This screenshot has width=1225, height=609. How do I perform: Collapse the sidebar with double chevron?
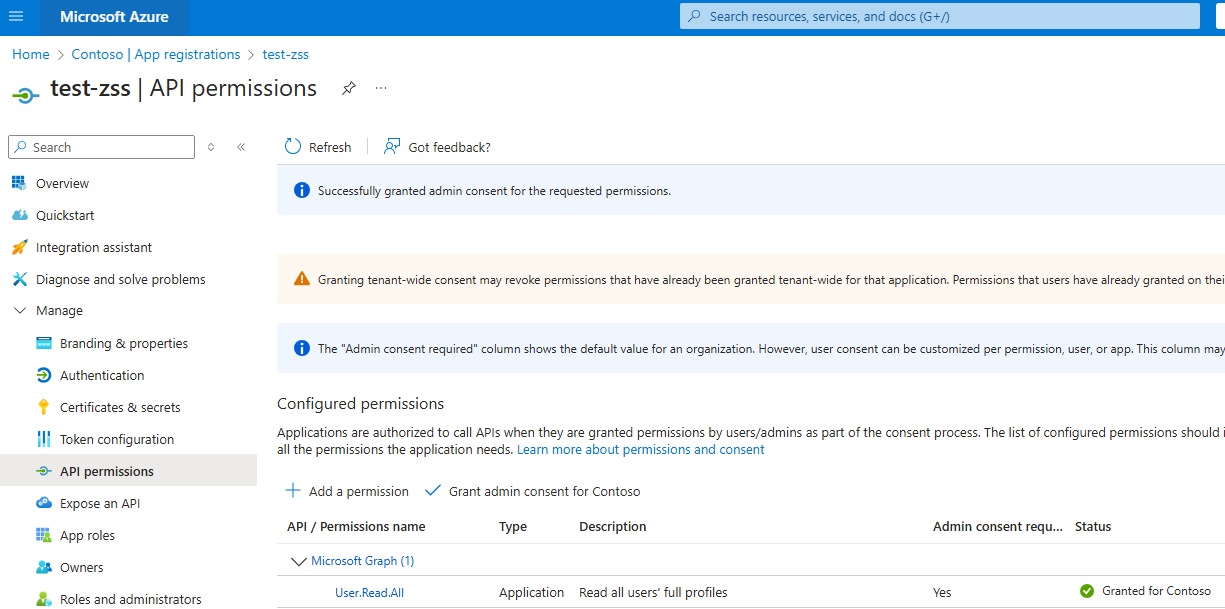tap(241, 147)
